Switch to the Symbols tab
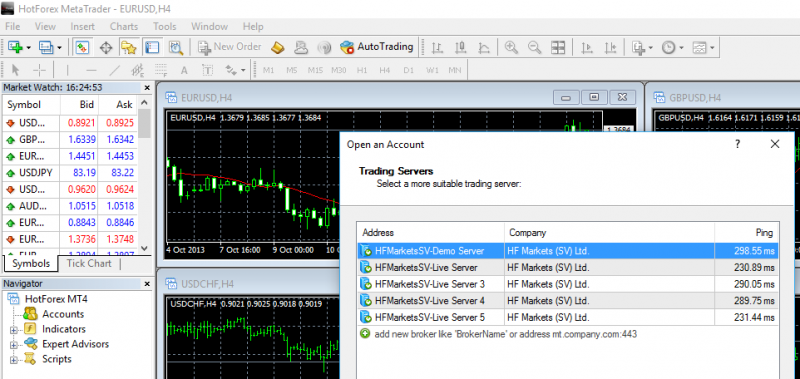This screenshot has width=800, height=379. click(31, 263)
